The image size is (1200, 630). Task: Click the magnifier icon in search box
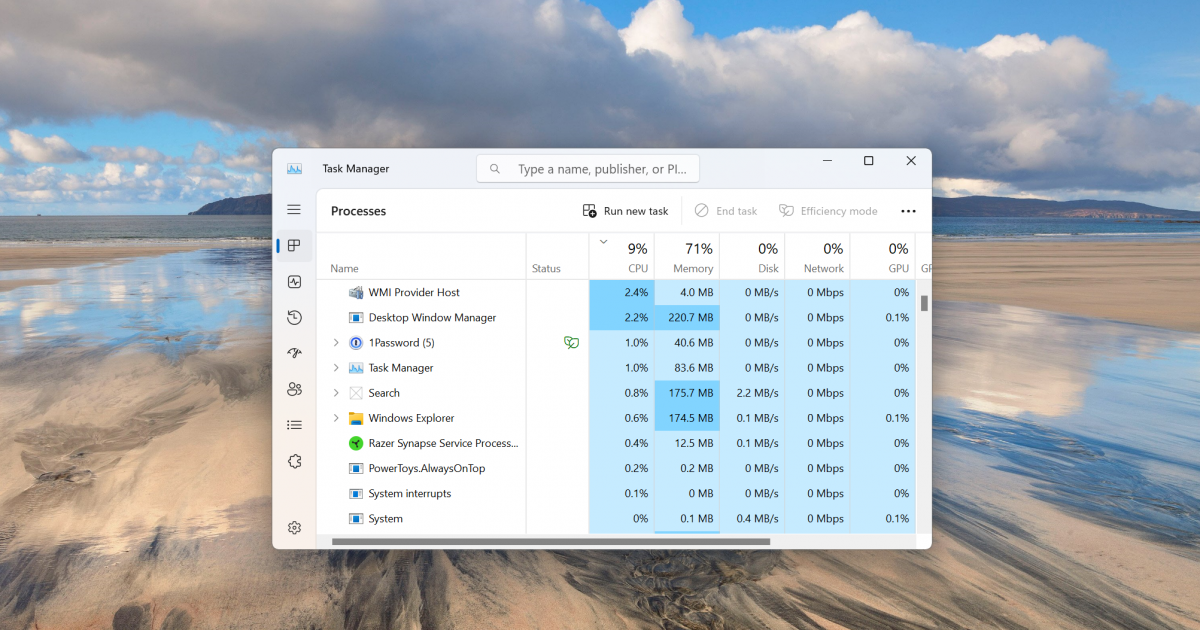pyautogui.click(x=496, y=168)
